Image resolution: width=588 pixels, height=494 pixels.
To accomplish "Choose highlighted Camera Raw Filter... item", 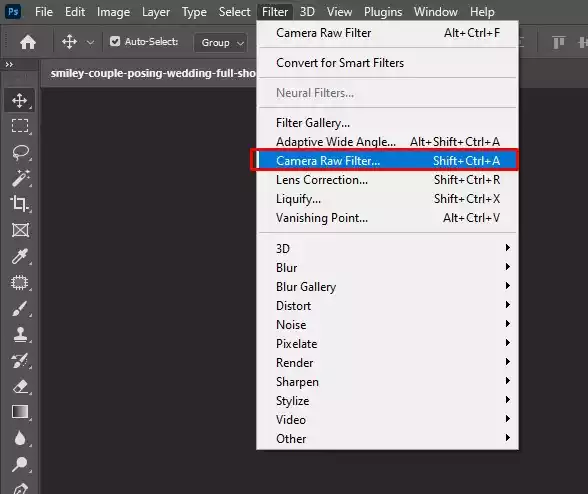I will point(388,161).
